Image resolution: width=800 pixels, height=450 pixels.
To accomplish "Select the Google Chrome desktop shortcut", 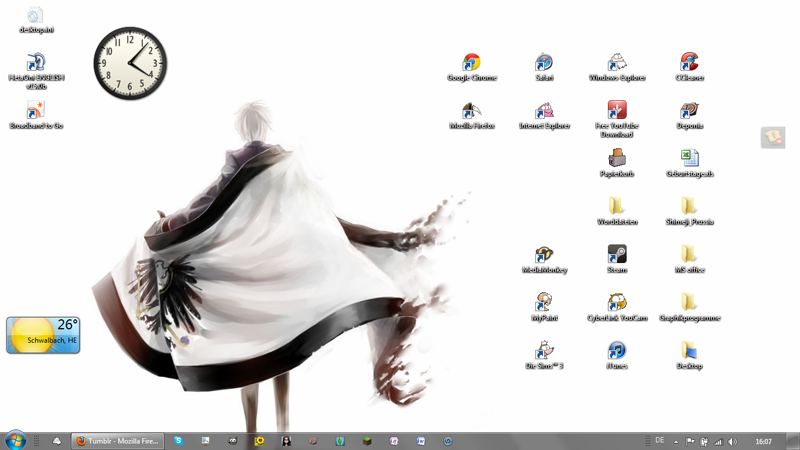I will pos(471,64).
